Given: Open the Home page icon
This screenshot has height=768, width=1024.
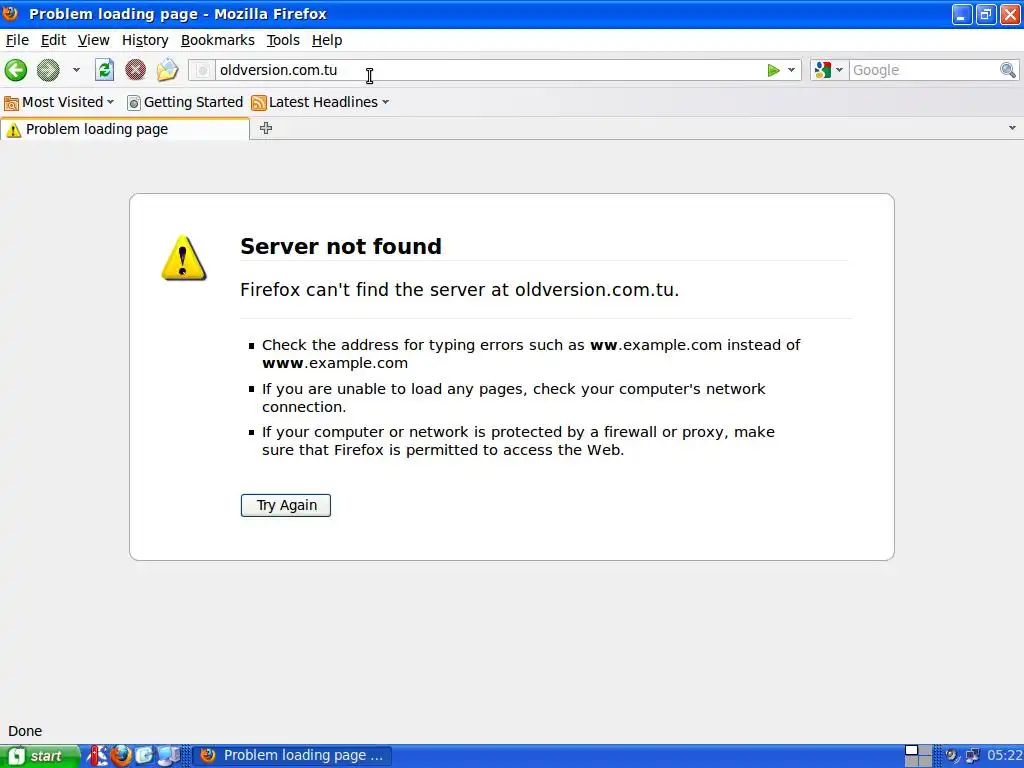Looking at the screenshot, I should coord(167,70).
